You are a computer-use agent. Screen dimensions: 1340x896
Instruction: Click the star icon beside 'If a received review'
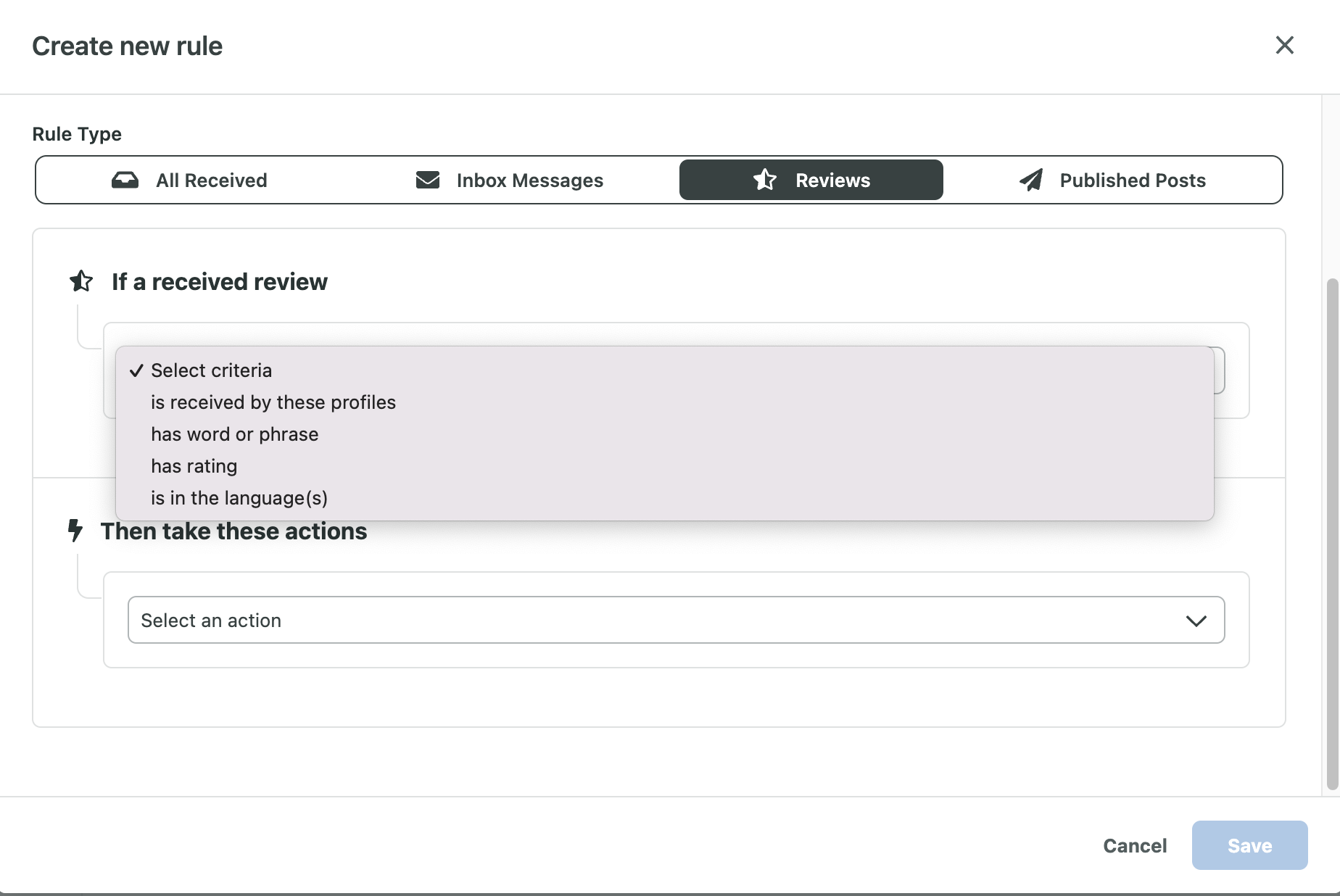point(80,281)
